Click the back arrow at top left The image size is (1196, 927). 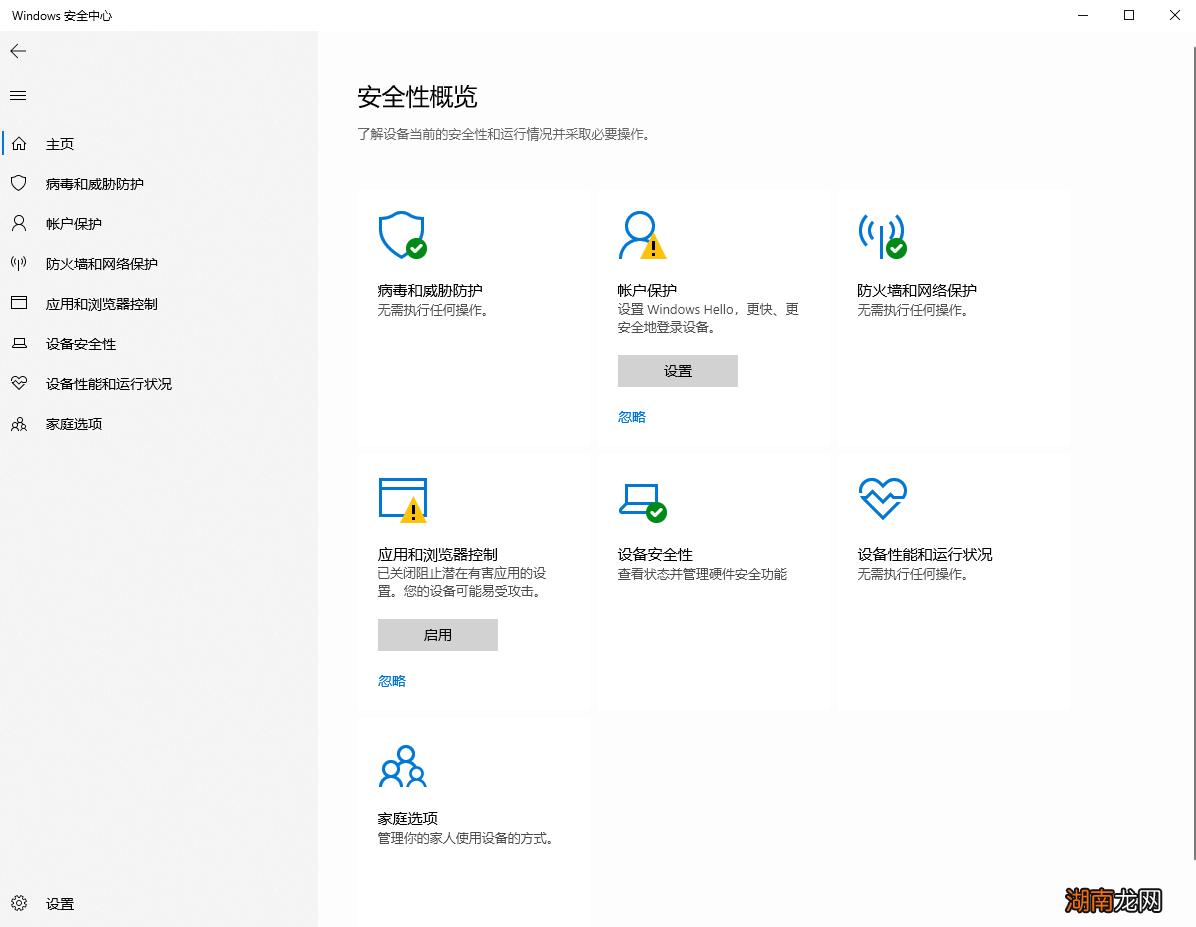[x=17, y=50]
